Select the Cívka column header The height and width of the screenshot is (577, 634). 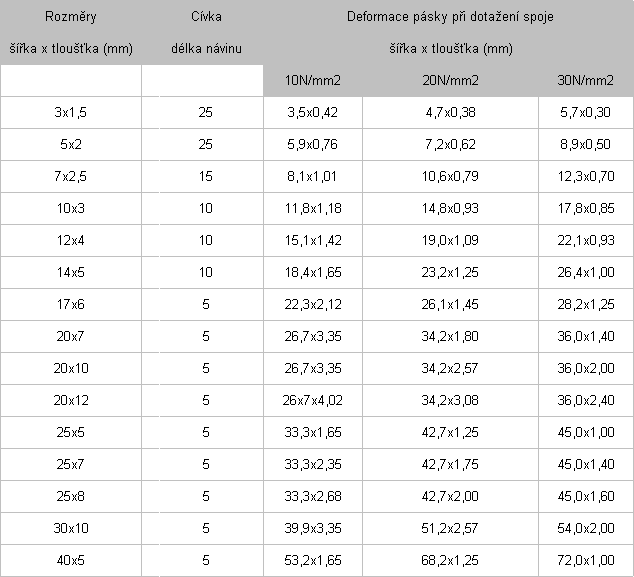[x=206, y=32]
